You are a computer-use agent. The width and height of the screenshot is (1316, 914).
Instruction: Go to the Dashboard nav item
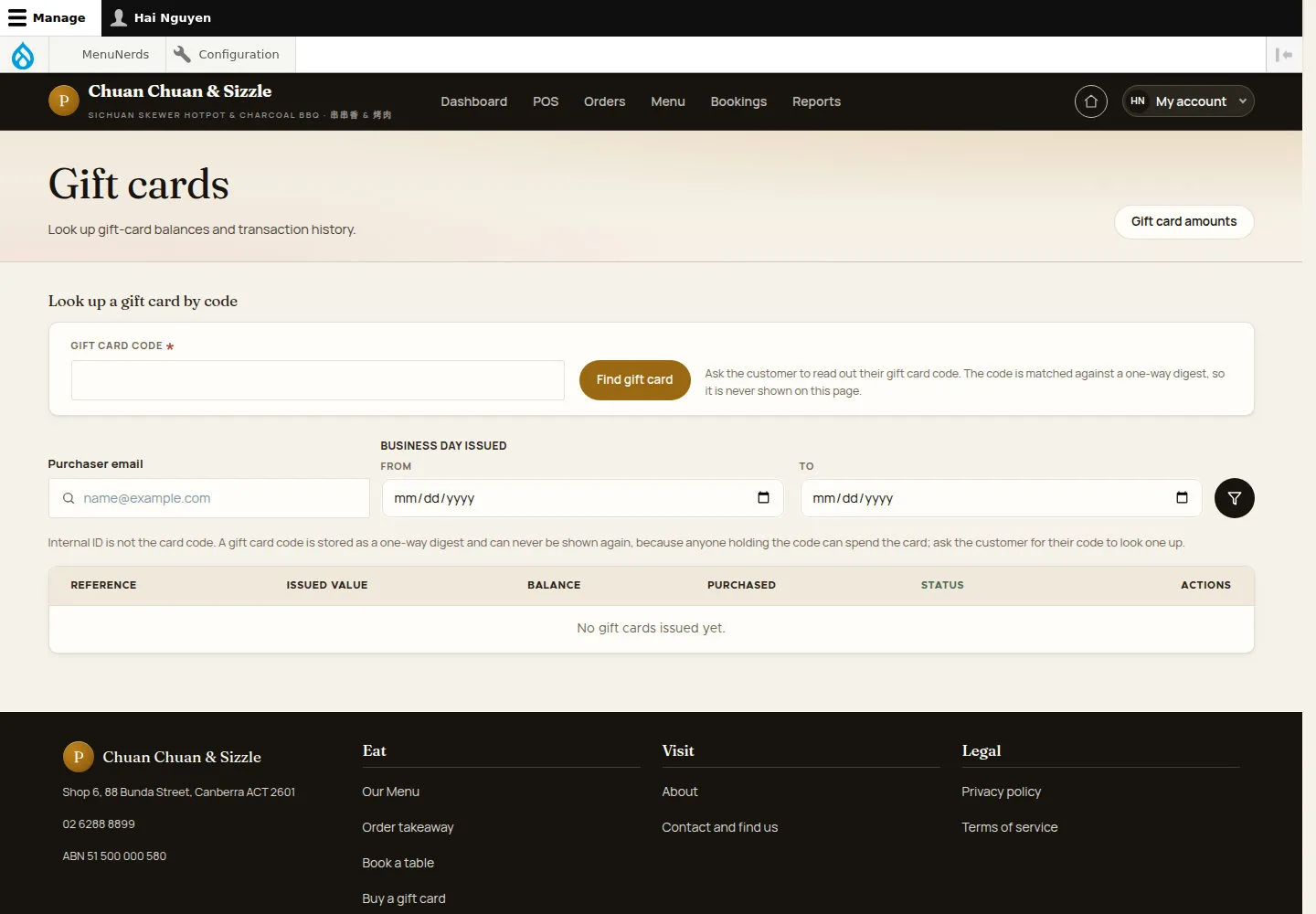click(473, 101)
